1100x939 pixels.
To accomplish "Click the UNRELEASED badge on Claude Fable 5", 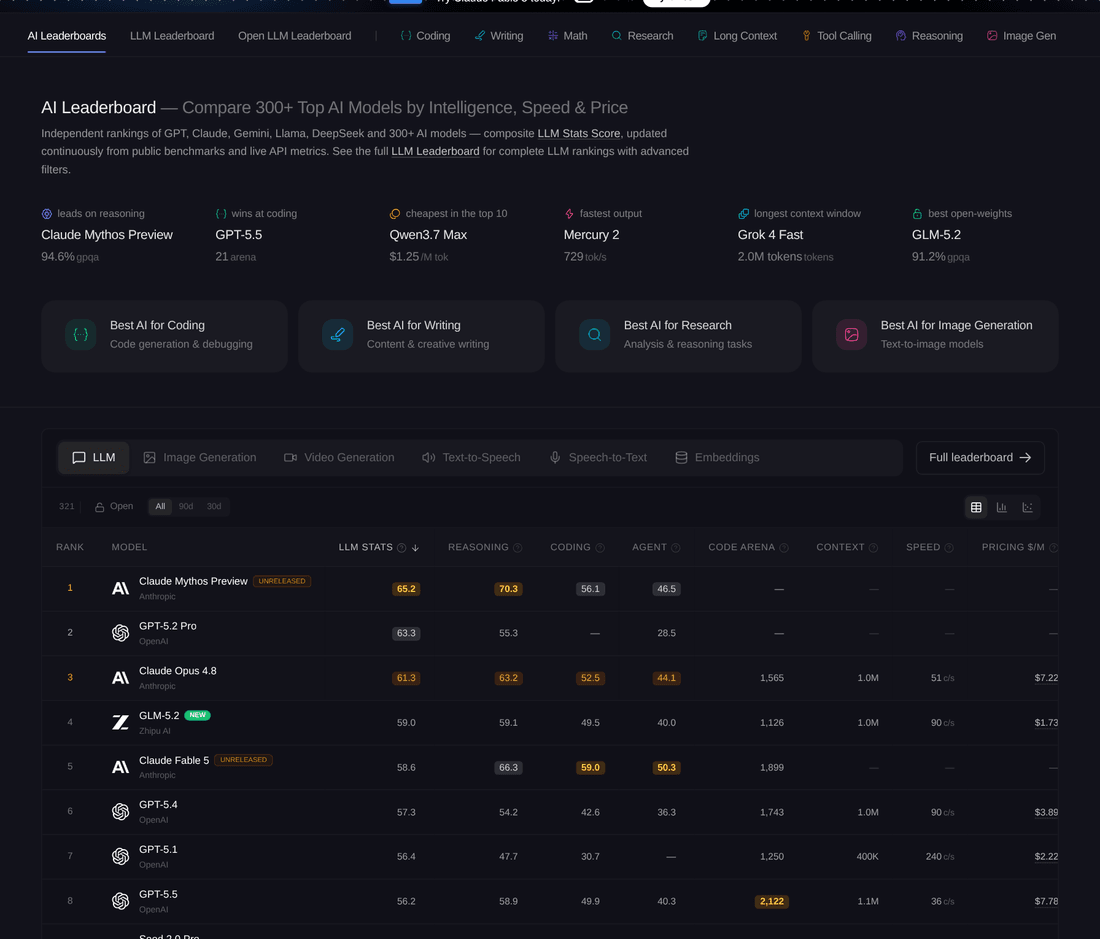I will [243, 760].
